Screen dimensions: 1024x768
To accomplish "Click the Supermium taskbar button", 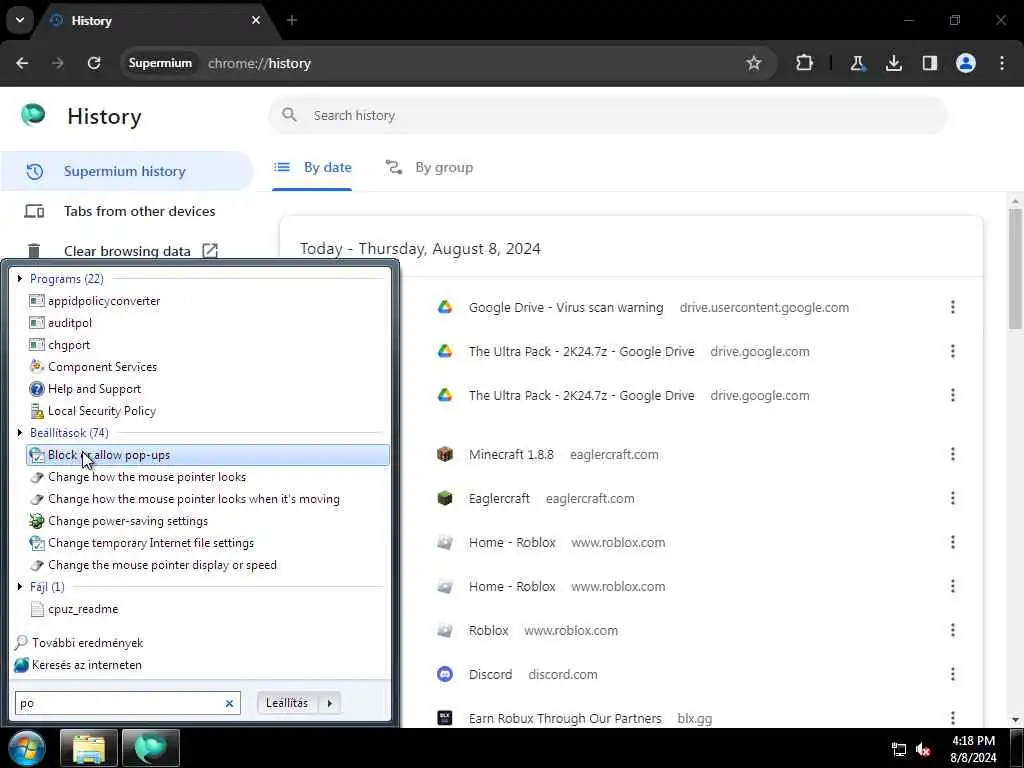I will point(150,748).
